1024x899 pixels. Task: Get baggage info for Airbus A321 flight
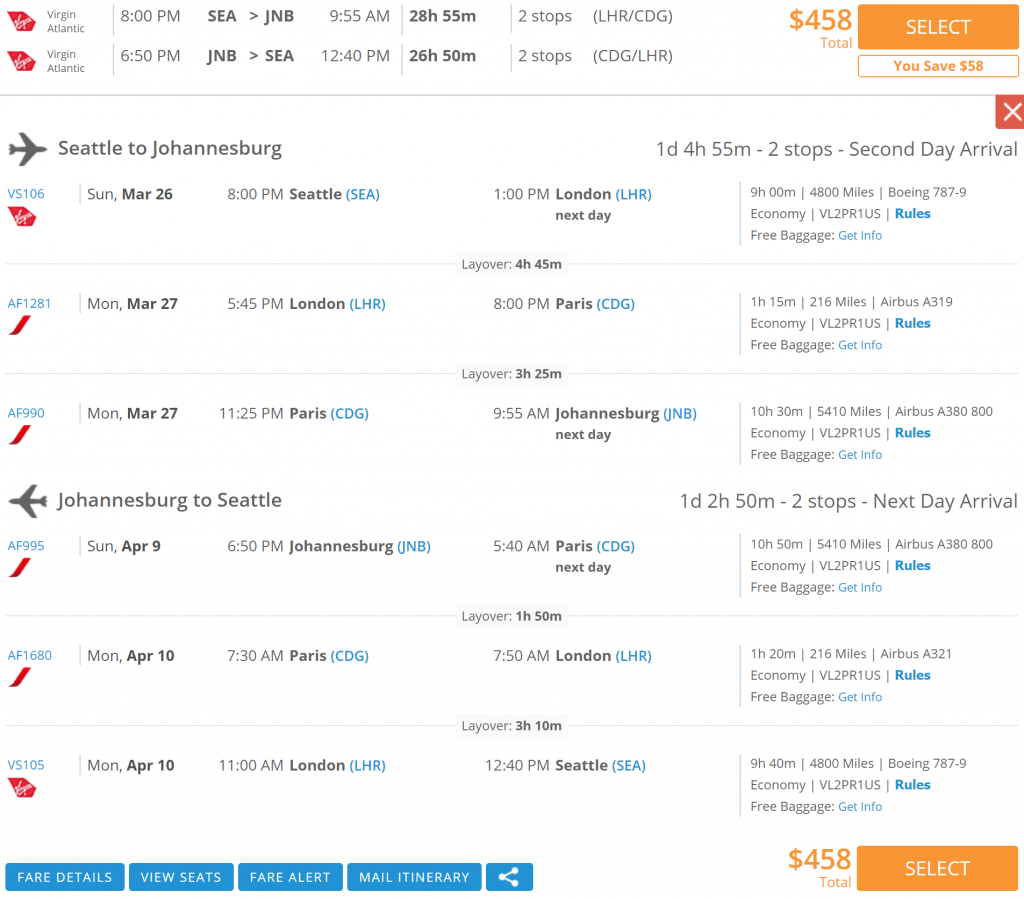[859, 697]
